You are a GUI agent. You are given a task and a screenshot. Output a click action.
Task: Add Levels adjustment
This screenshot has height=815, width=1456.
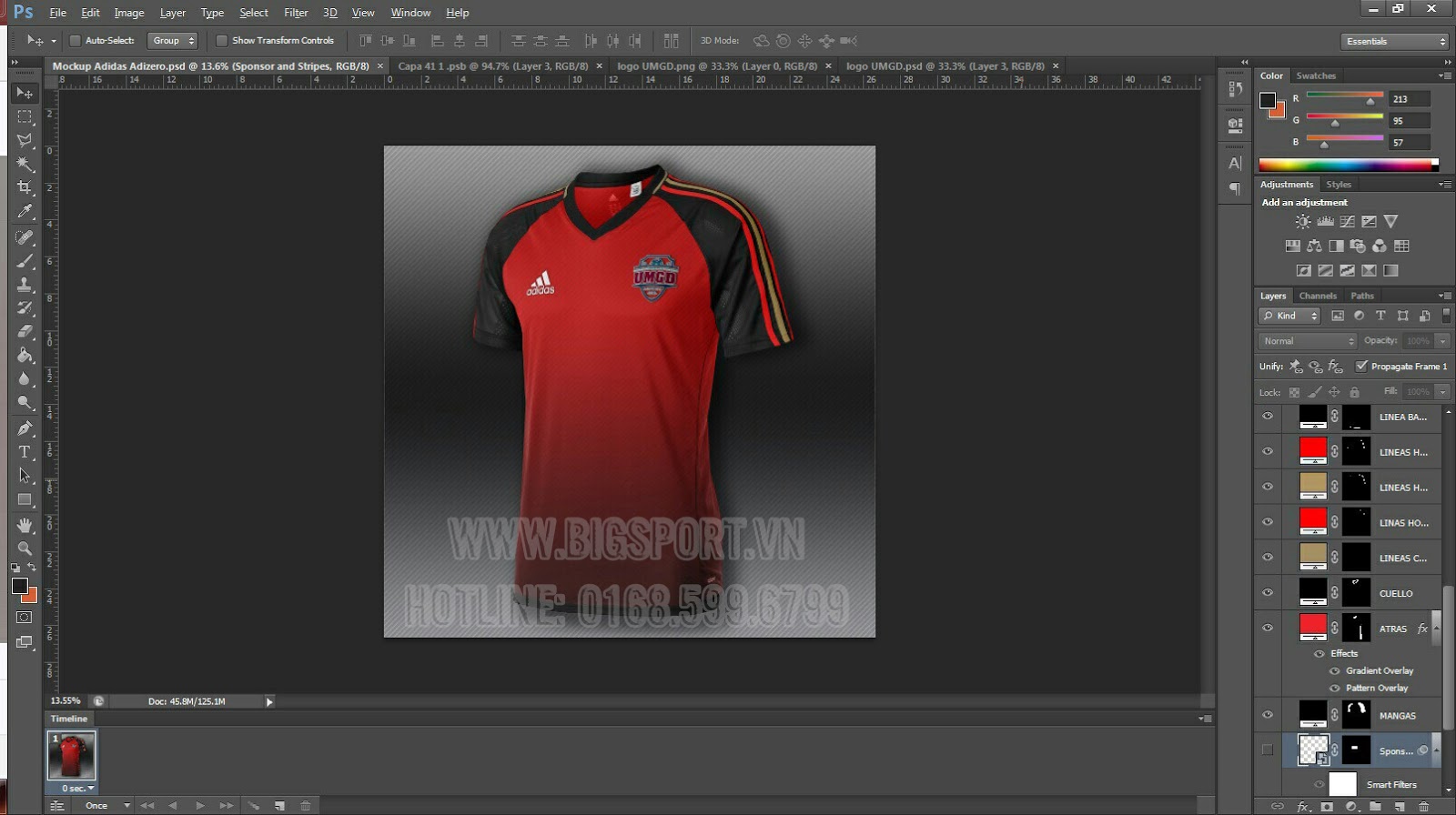[x=1325, y=222]
